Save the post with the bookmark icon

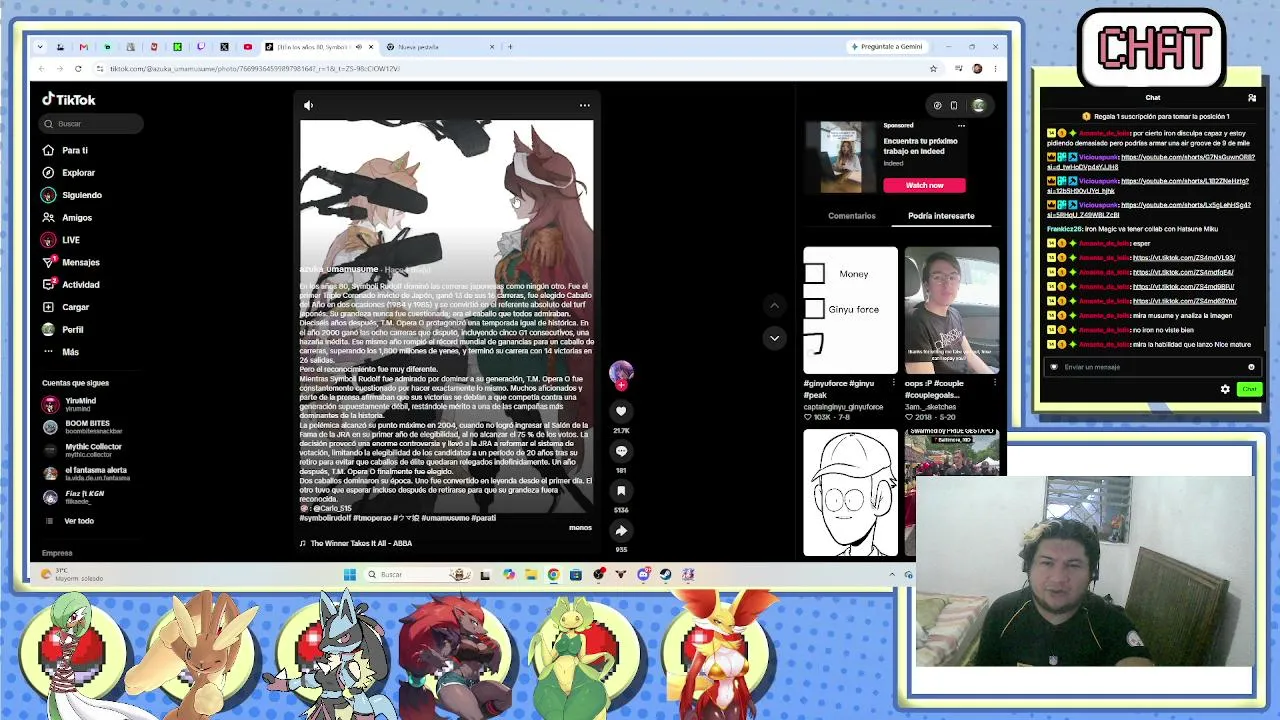(x=621, y=491)
